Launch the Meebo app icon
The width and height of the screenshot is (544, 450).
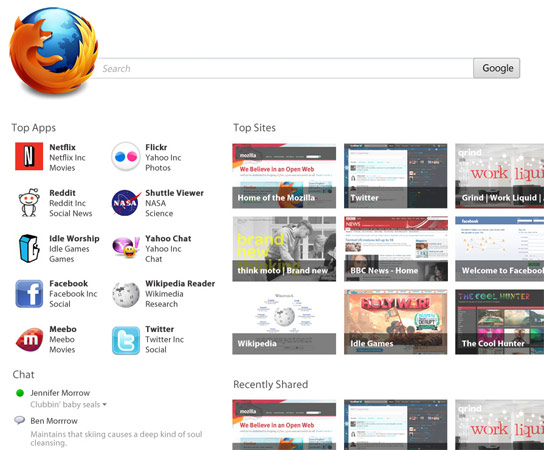point(29,339)
